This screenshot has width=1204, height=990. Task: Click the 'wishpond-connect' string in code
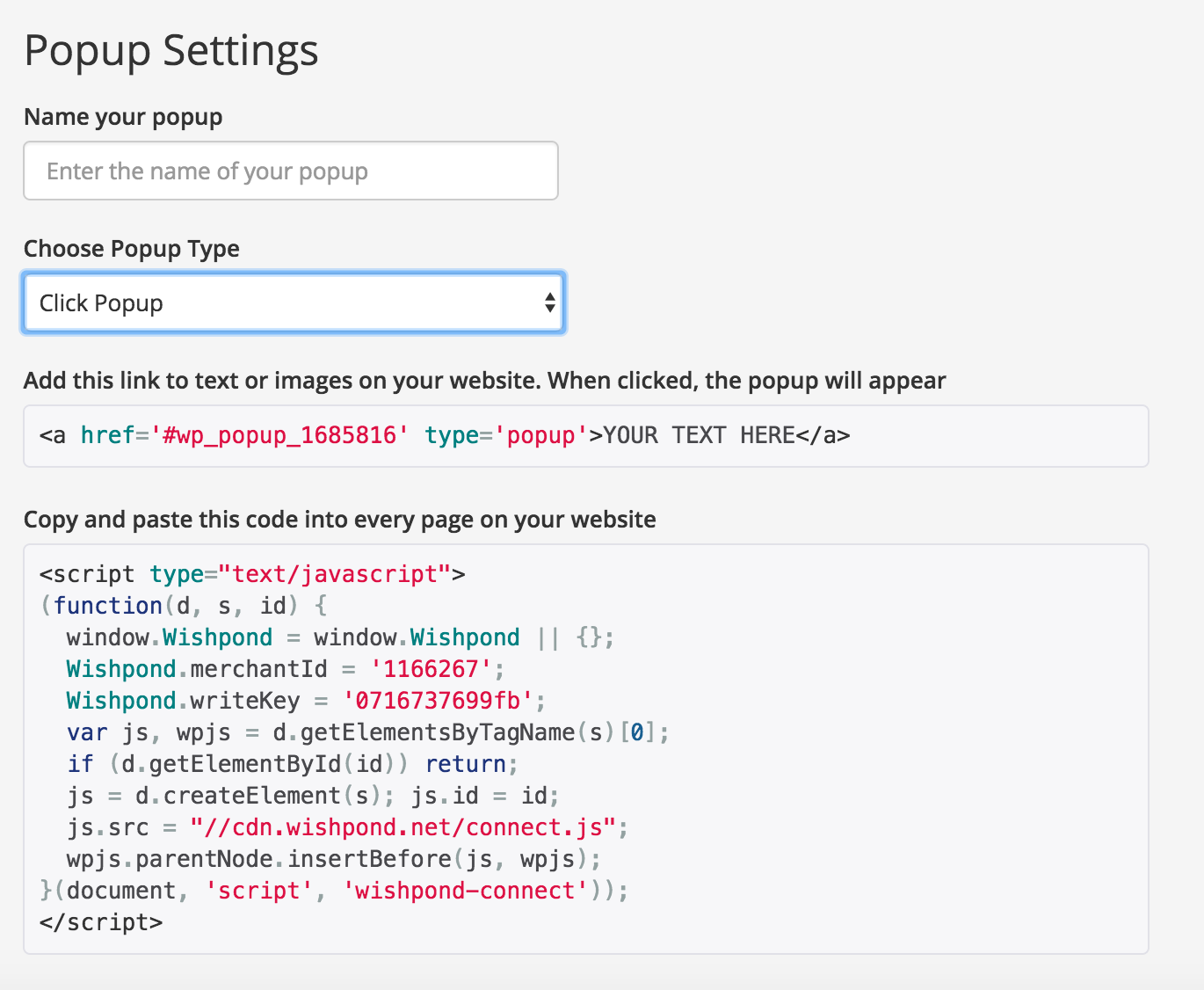click(465, 891)
